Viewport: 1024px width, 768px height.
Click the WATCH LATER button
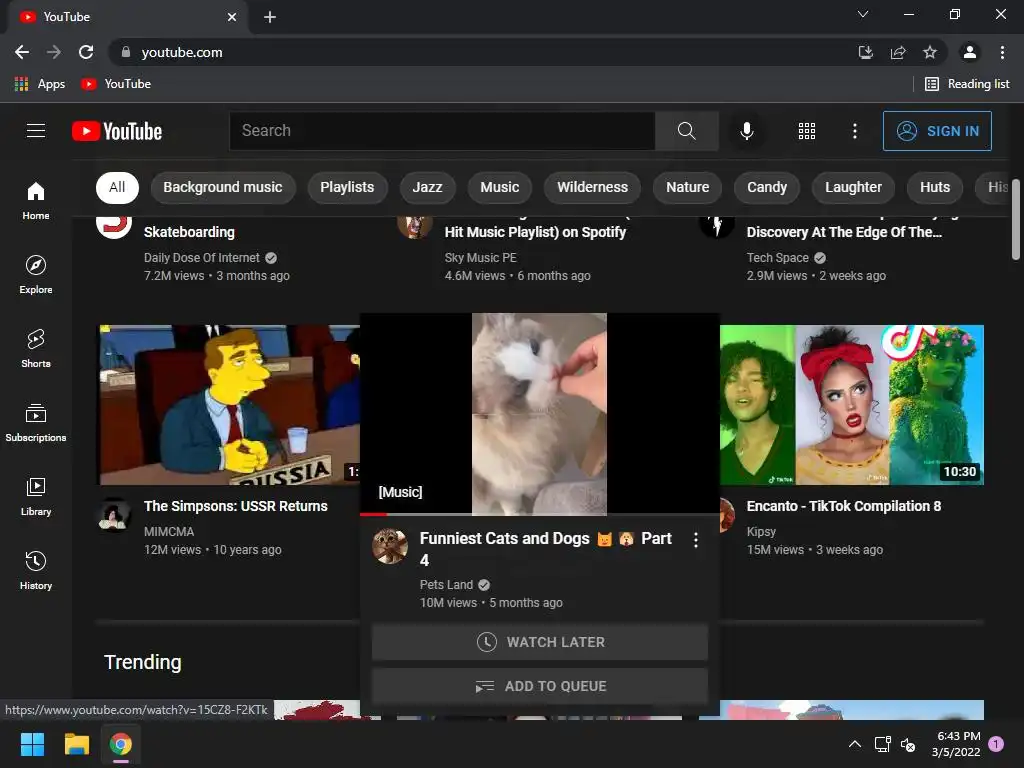(x=540, y=642)
